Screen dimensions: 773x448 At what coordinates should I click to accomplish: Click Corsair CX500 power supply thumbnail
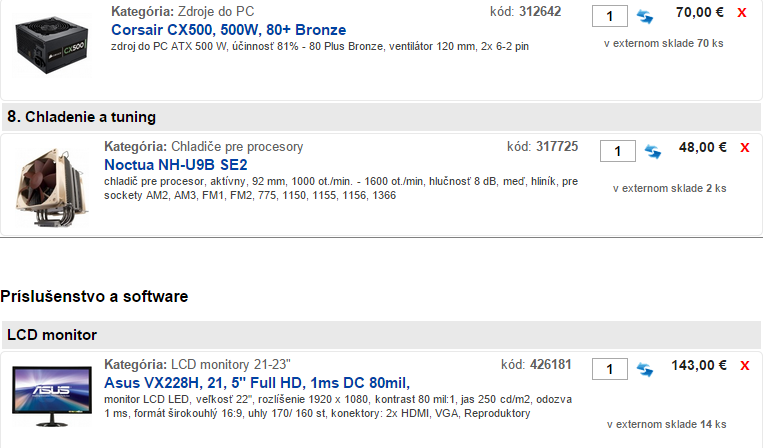pos(51,46)
